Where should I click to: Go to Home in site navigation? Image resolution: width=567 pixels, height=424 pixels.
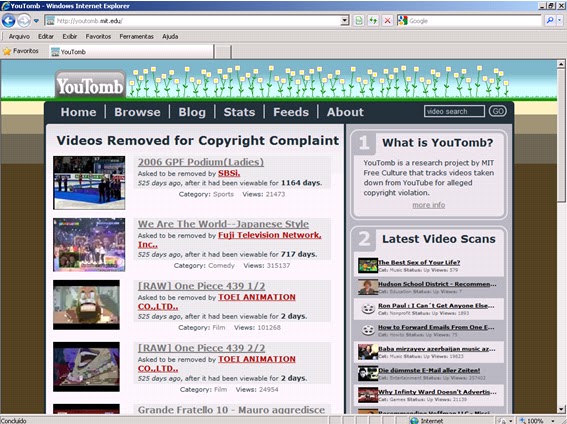click(x=78, y=112)
